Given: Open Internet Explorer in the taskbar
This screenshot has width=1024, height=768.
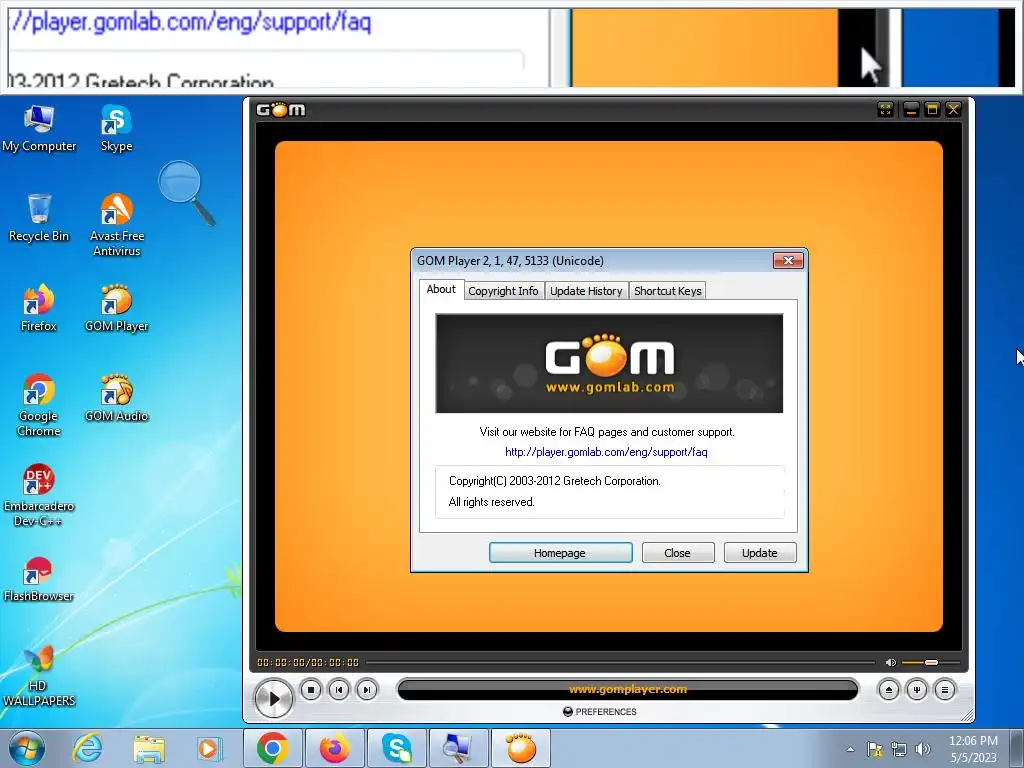Looking at the screenshot, I should point(88,748).
